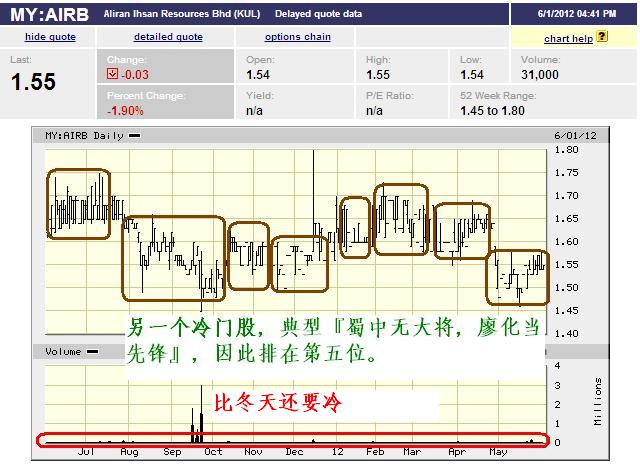Click the 'Last:' field label
The image size is (640, 464).
[21, 60]
